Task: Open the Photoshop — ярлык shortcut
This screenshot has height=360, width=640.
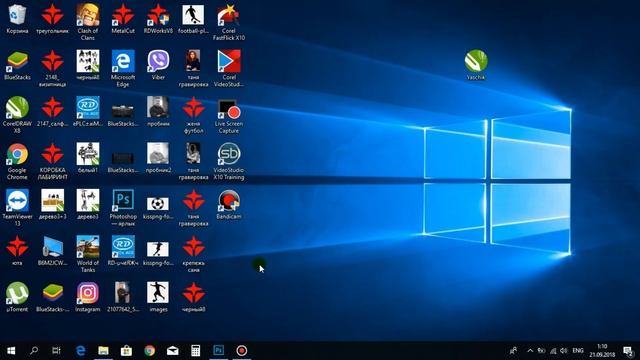Action: tap(123, 208)
